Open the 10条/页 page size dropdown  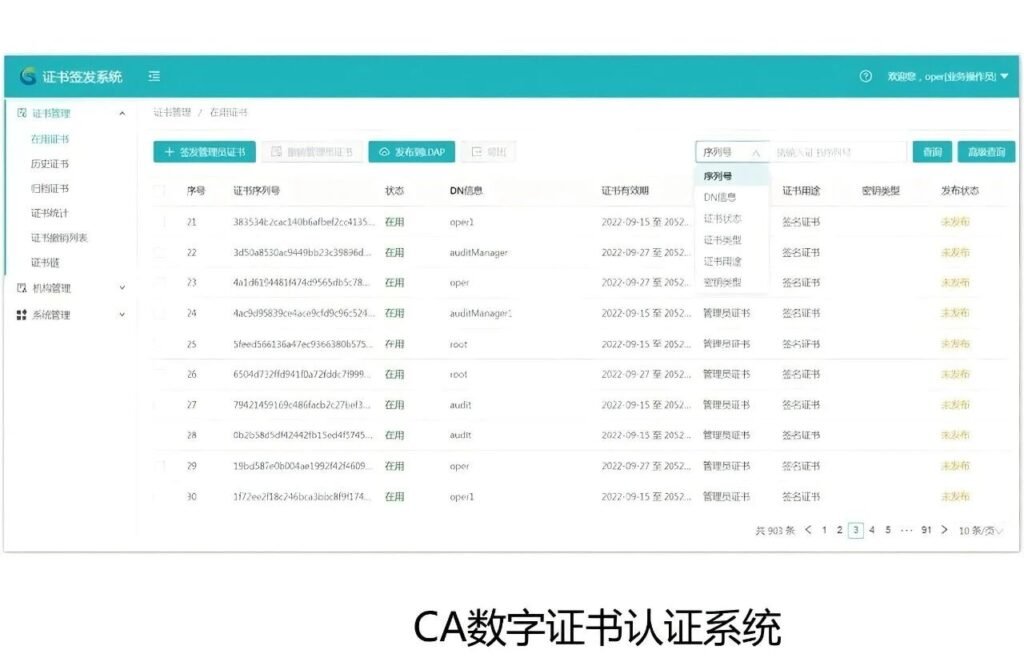(980, 530)
